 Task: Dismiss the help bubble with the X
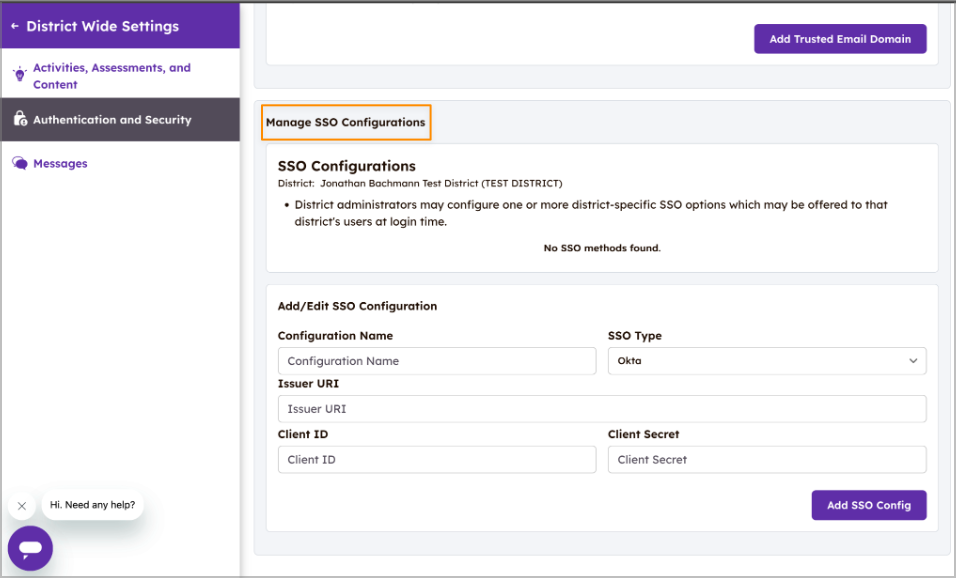coord(22,506)
